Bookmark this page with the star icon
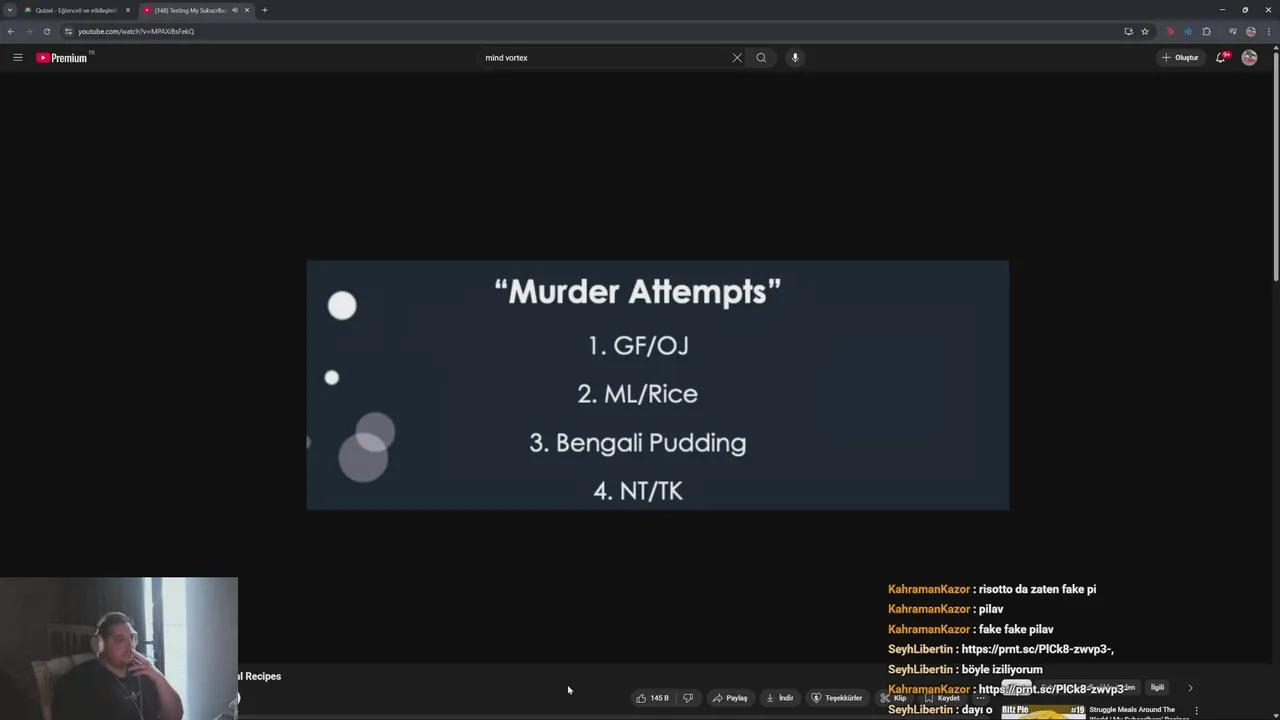This screenshot has width=1280, height=720. click(x=1145, y=31)
